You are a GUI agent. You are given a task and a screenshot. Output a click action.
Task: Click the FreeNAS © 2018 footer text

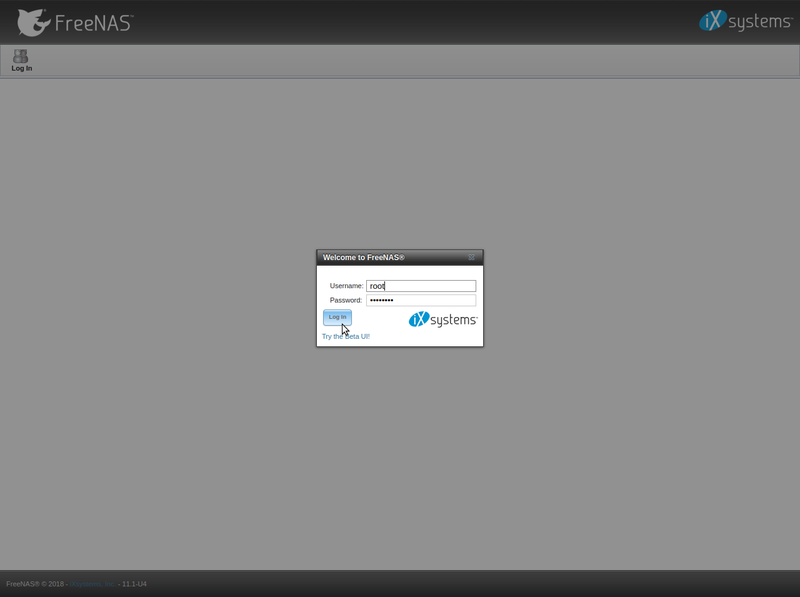coord(35,584)
